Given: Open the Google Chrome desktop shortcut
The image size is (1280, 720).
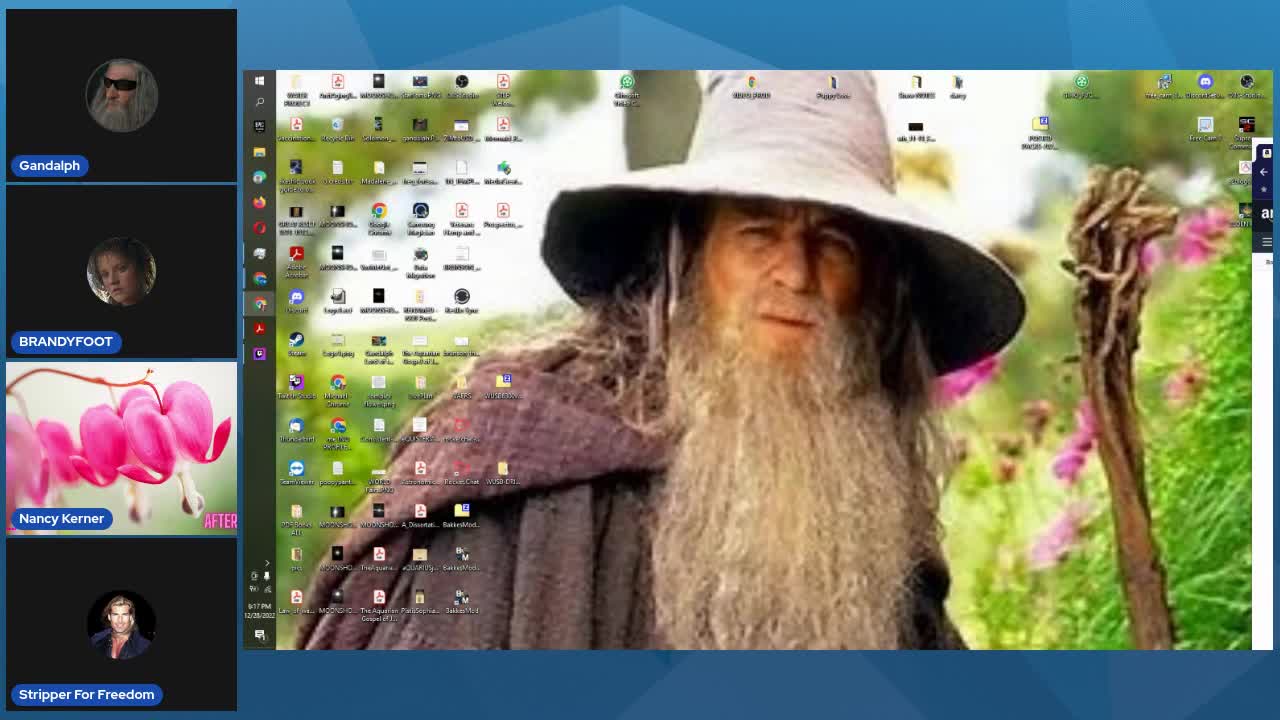Looking at the screenshot, I should pos(379,217).
